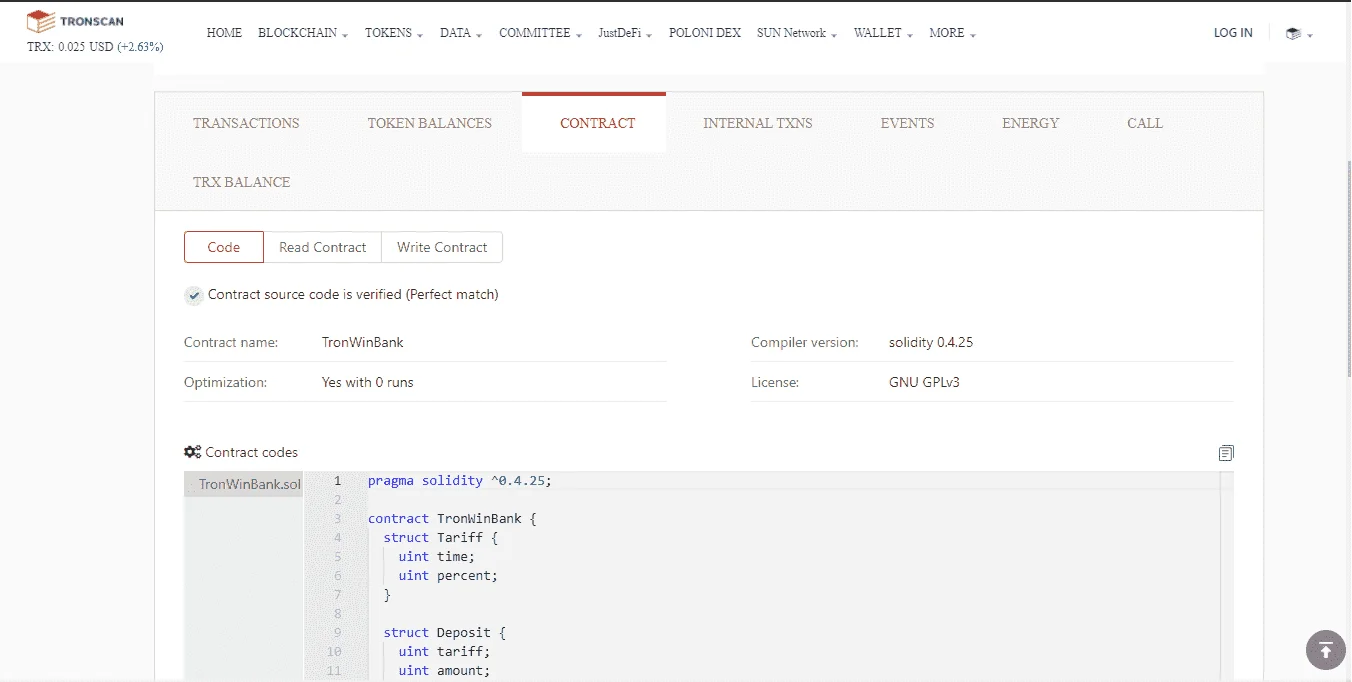This screenshot has height=682, width=1352.
Task: Click the pragma solidity code line
Action: pyautogui.click(x=459, y=481)
